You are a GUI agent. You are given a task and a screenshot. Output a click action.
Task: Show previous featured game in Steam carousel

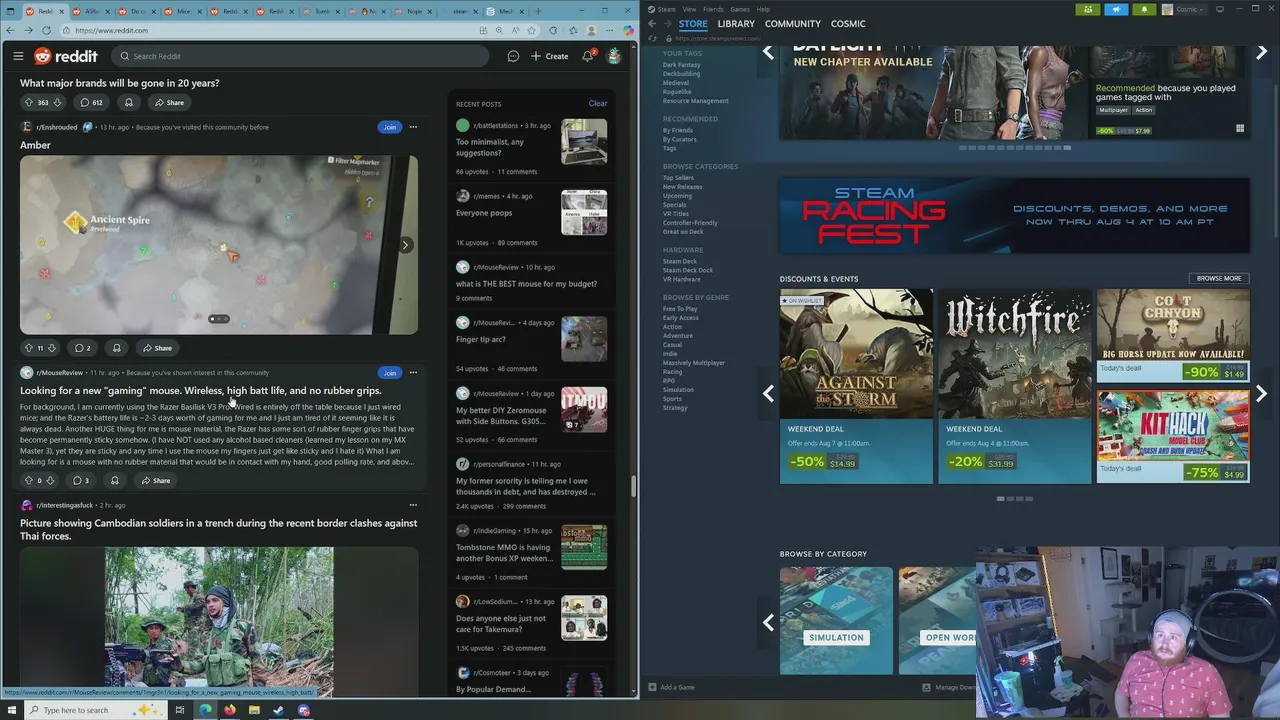pos(768,53)
